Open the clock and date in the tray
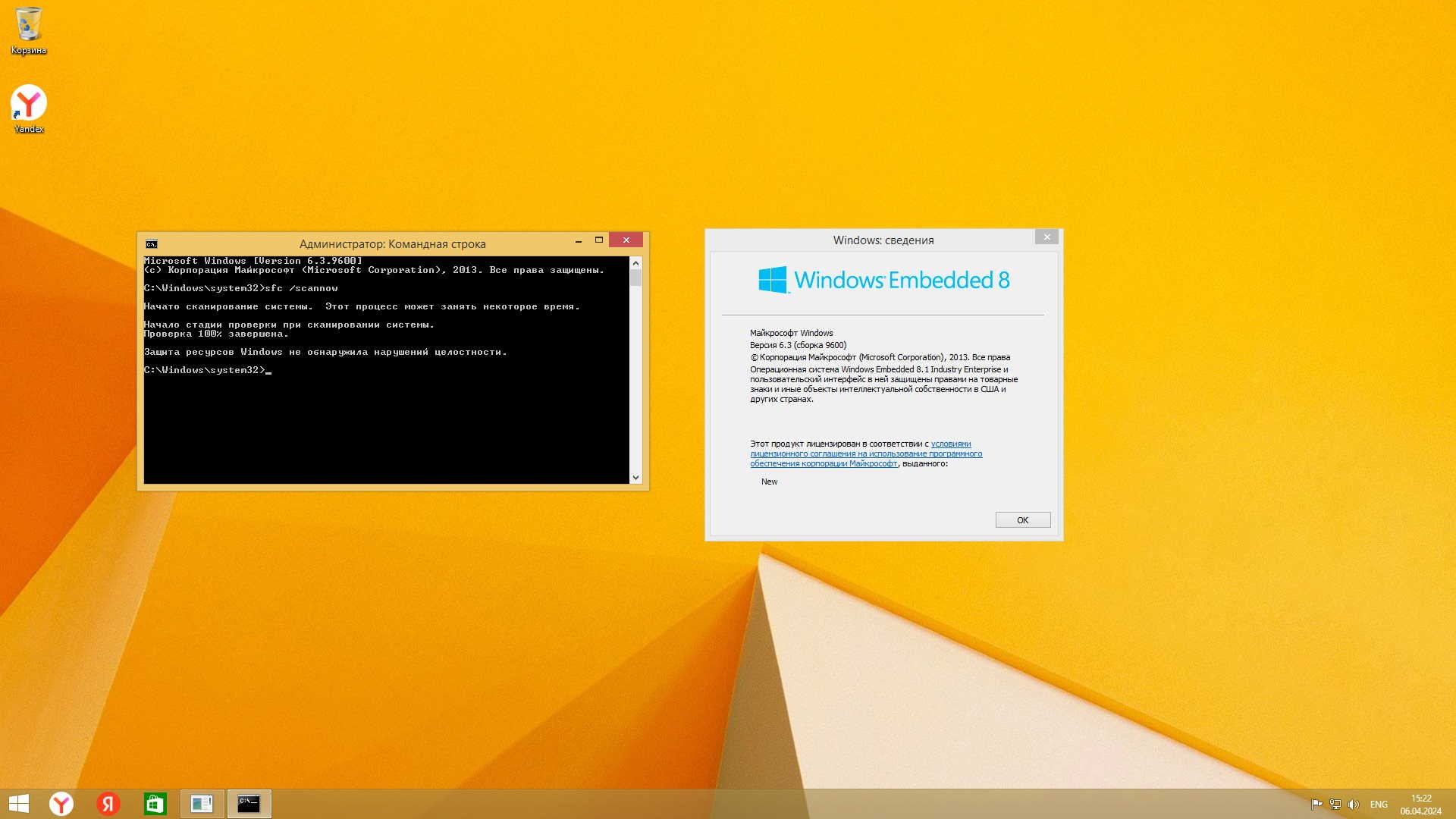The image size is (1456, 819). [1420, 805]
